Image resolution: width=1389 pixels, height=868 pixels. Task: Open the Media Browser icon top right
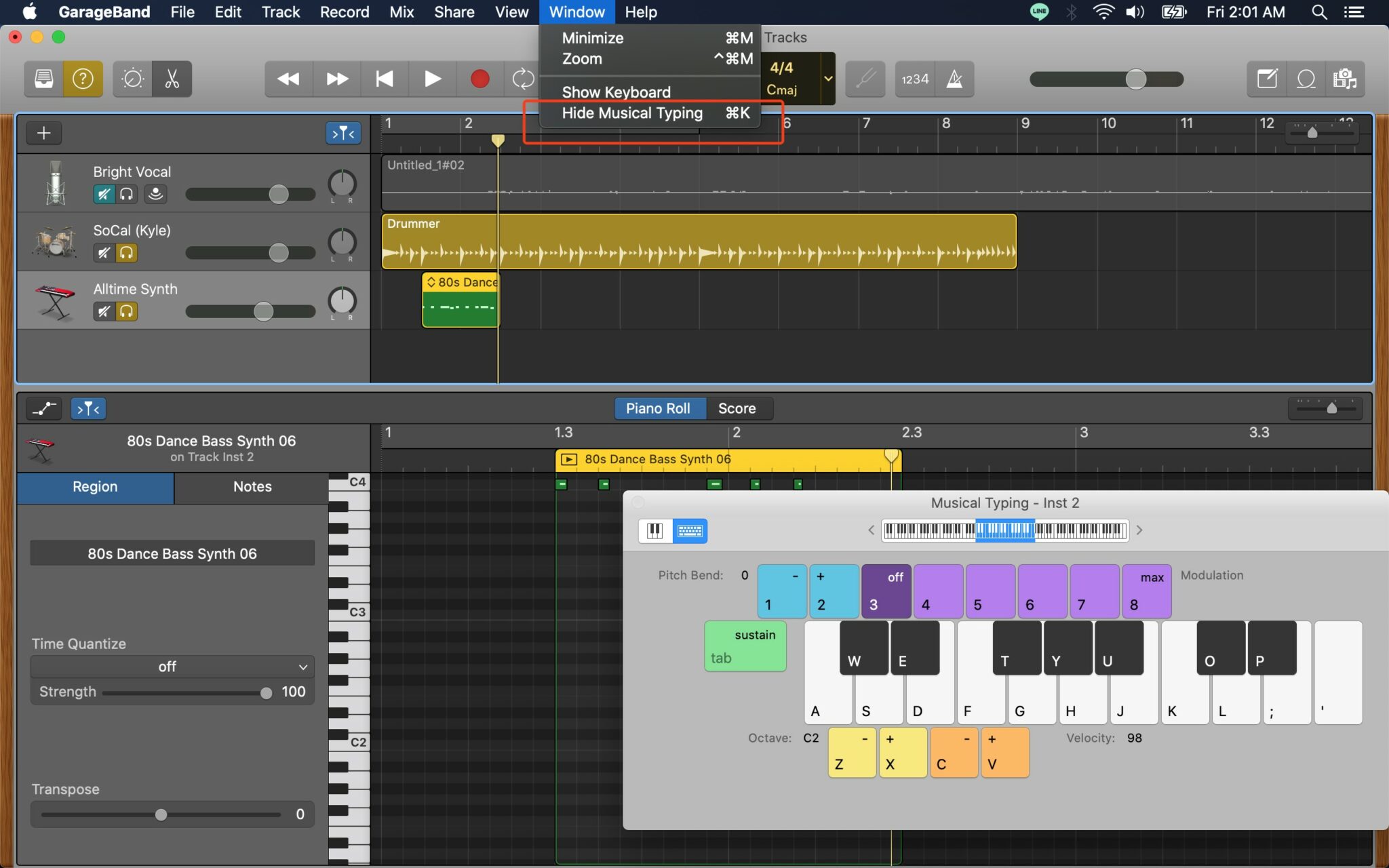pyautogui.click(x=1345, y=79)
